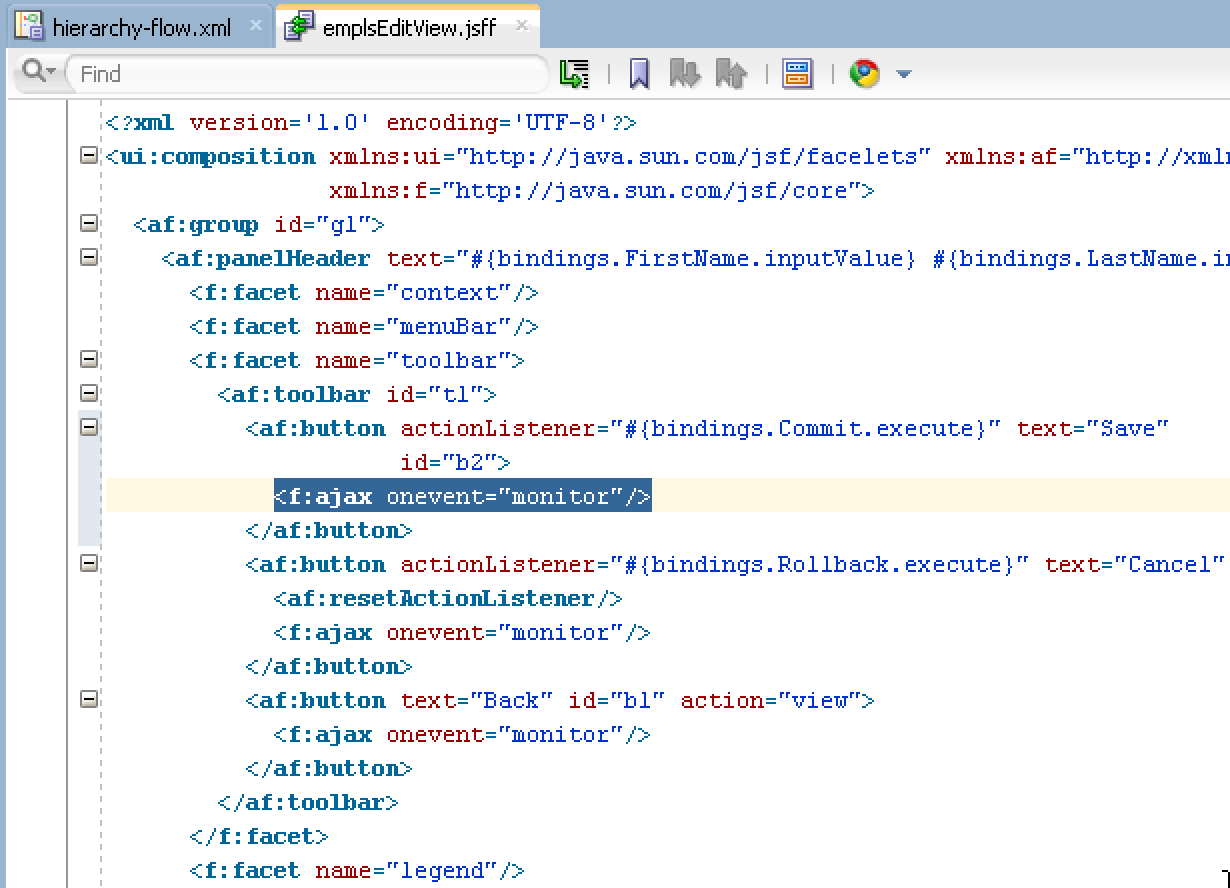Click the bindings.FirstName.inputValue expression

point(693,259)
